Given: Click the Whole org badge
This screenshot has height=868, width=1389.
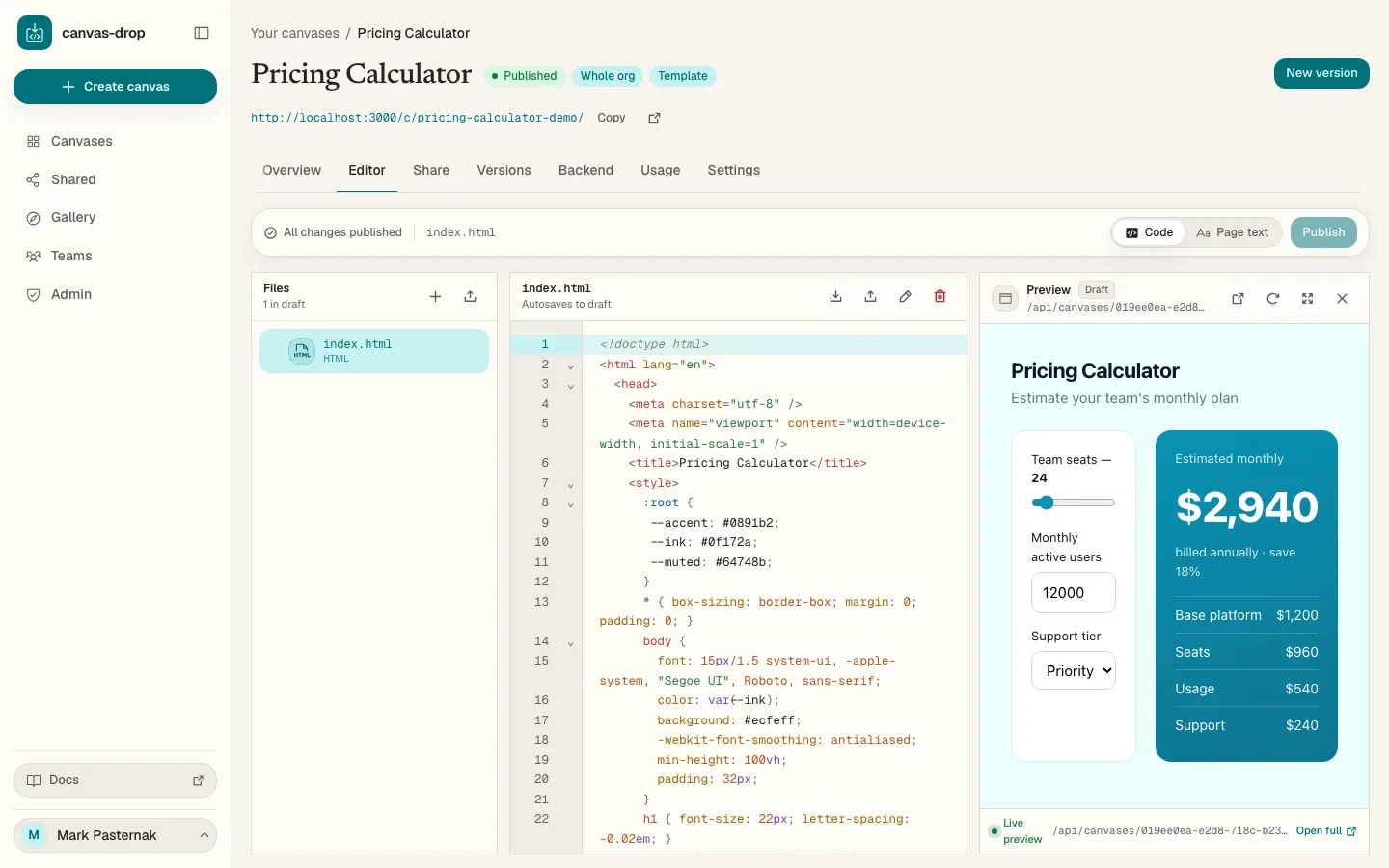Looking at the screenshot, I should coord(608,76).
